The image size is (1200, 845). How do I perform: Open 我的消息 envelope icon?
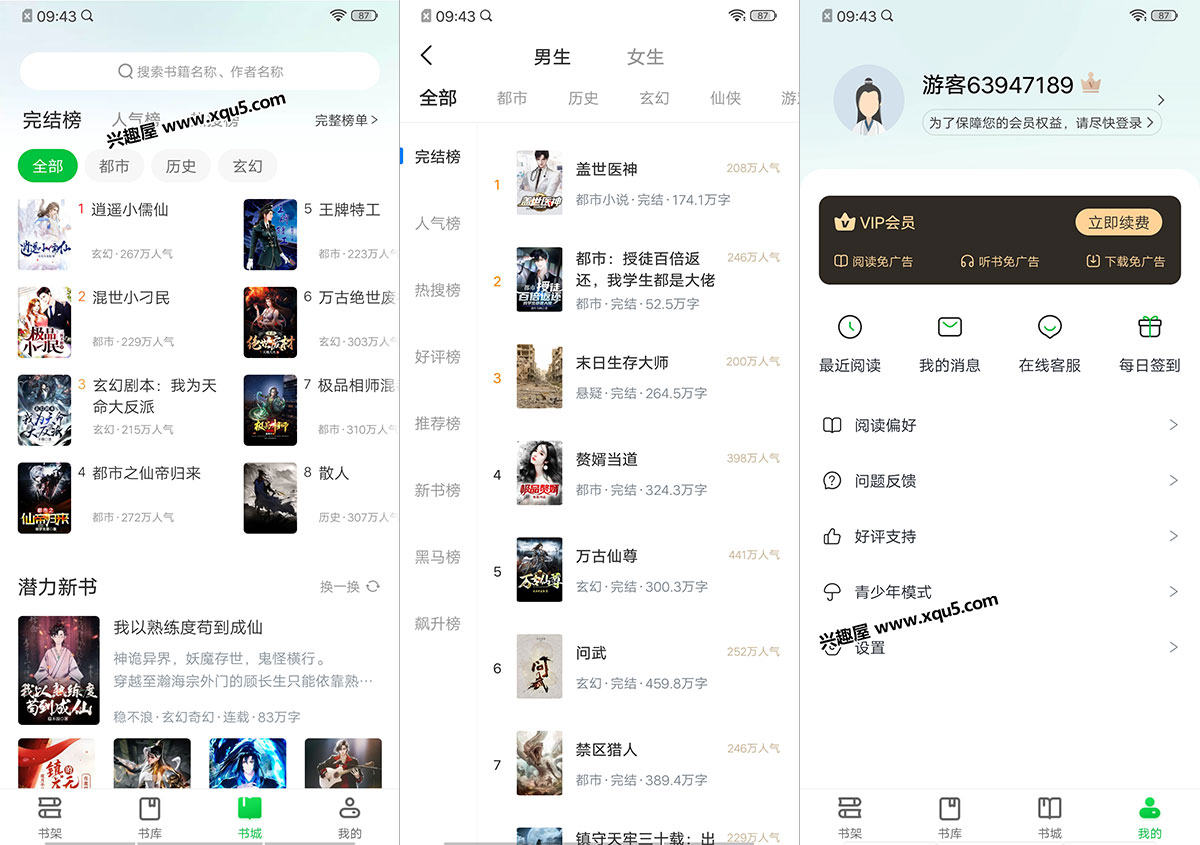coord(950,327)
